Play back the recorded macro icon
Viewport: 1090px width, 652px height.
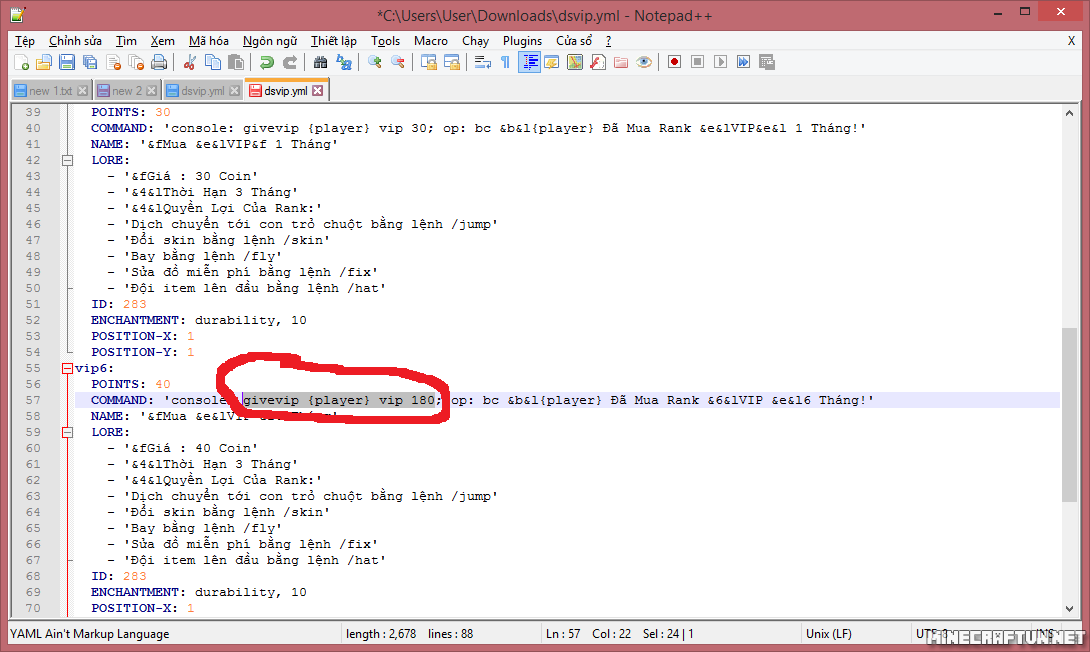click(x=720, y=63)
